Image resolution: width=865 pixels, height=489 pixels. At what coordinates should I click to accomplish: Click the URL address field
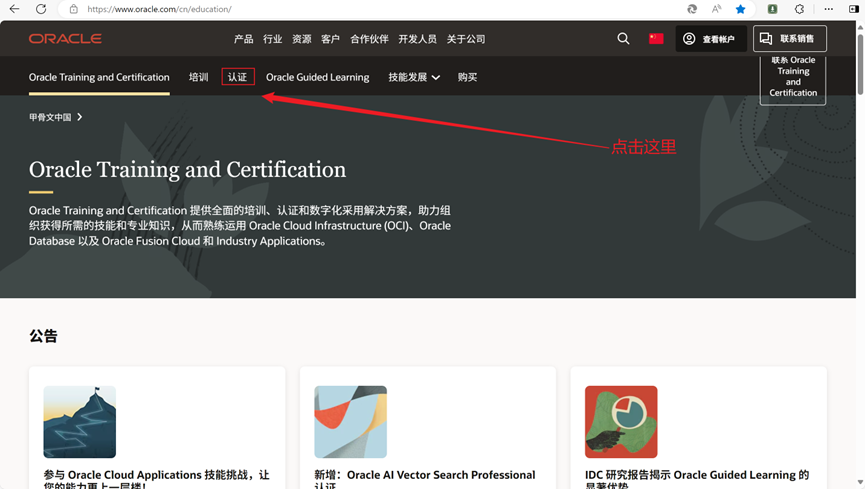159,9
